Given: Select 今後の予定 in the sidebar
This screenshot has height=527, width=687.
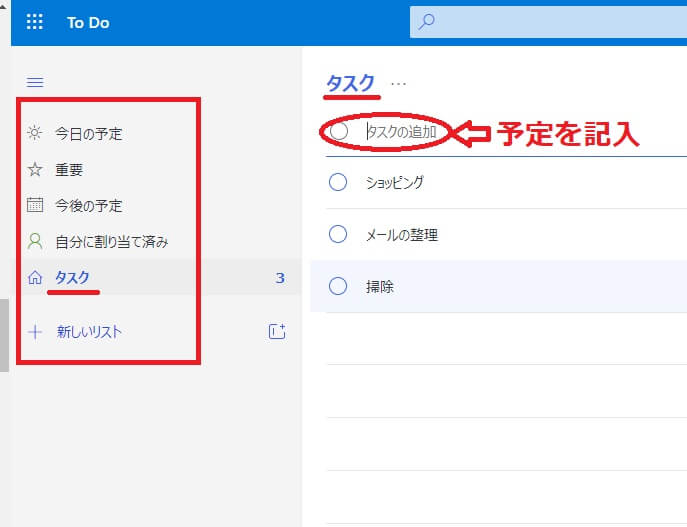Looking at the screenshot, I should click(x=89, y=206).
